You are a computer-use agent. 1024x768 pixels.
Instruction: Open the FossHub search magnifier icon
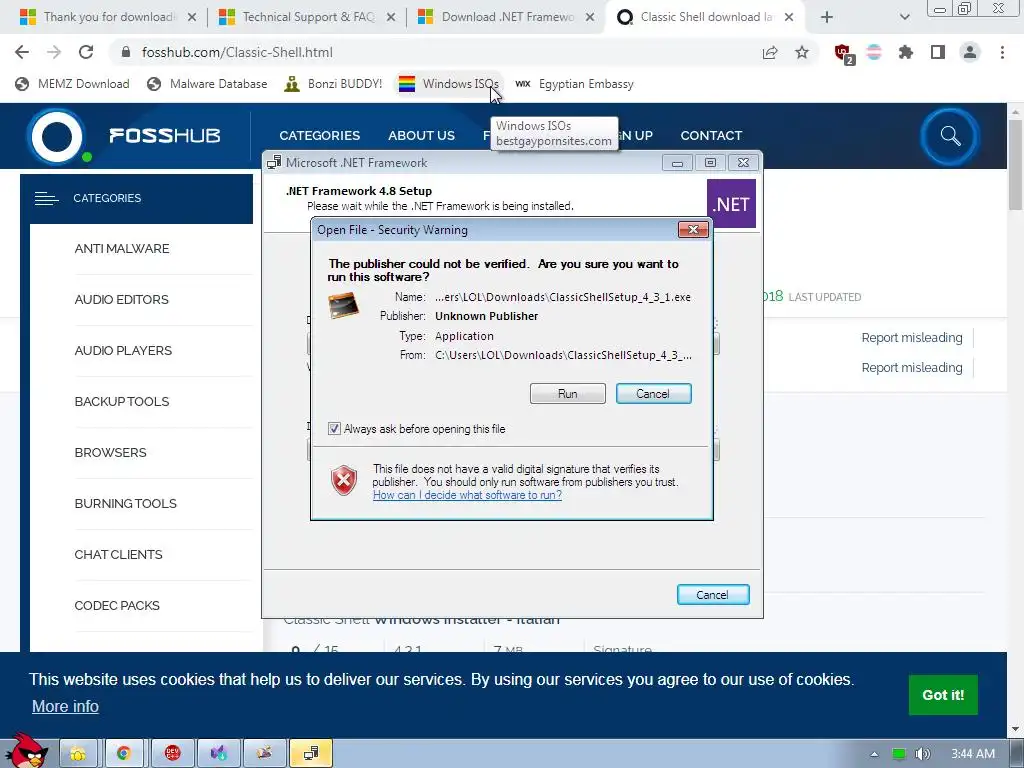pyautogui.click(x=950, y=136)
